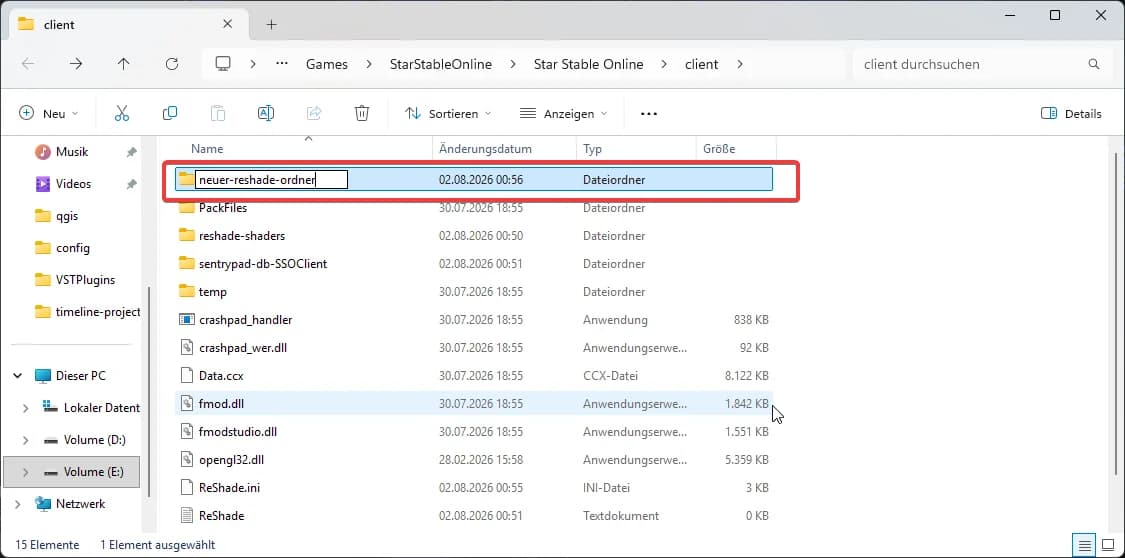Click the Netzwerk icon in sidebar
This screenshot has height=558, width=1125.
43,503
